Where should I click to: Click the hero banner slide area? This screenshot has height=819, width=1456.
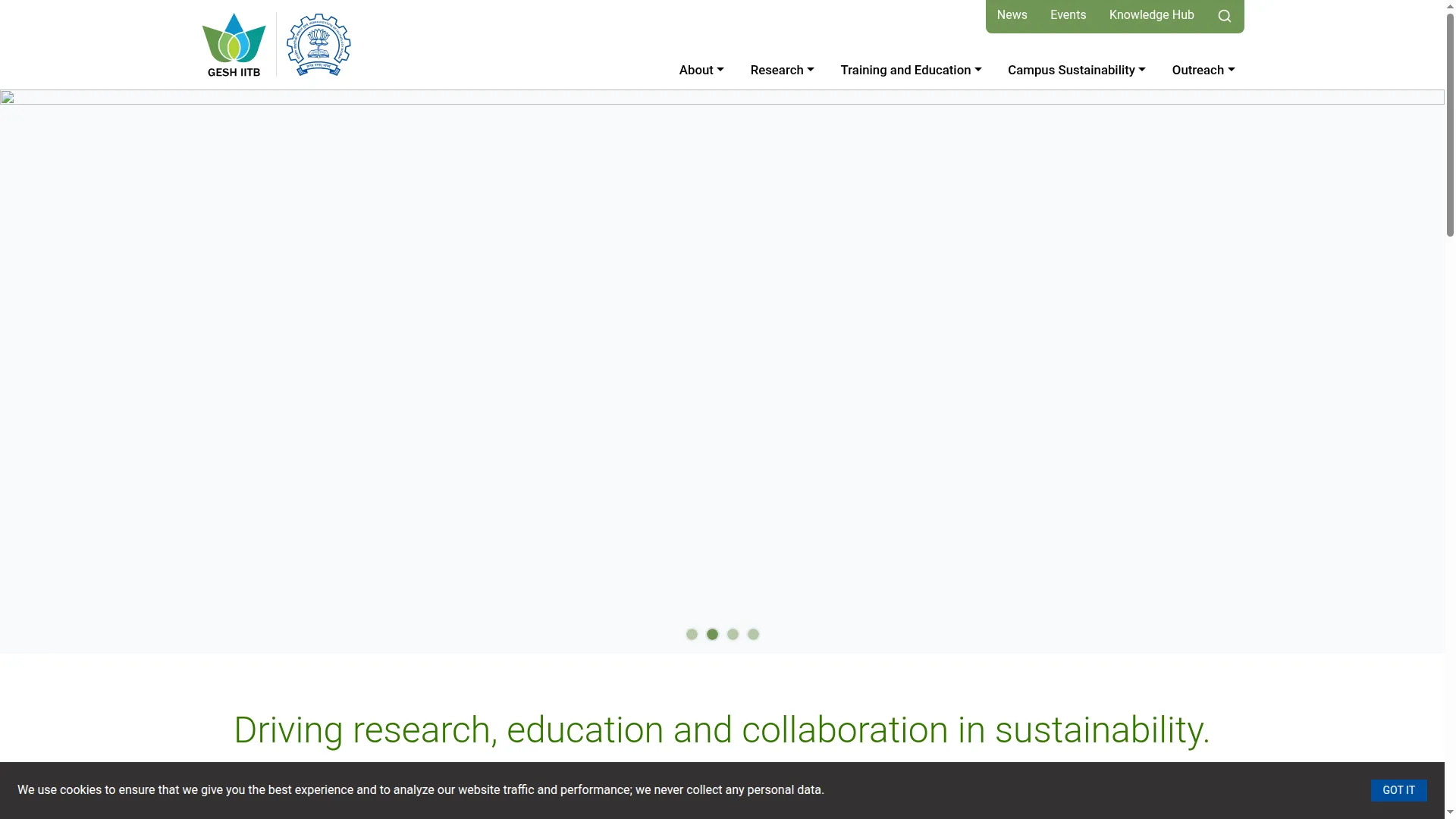[722, 372]
